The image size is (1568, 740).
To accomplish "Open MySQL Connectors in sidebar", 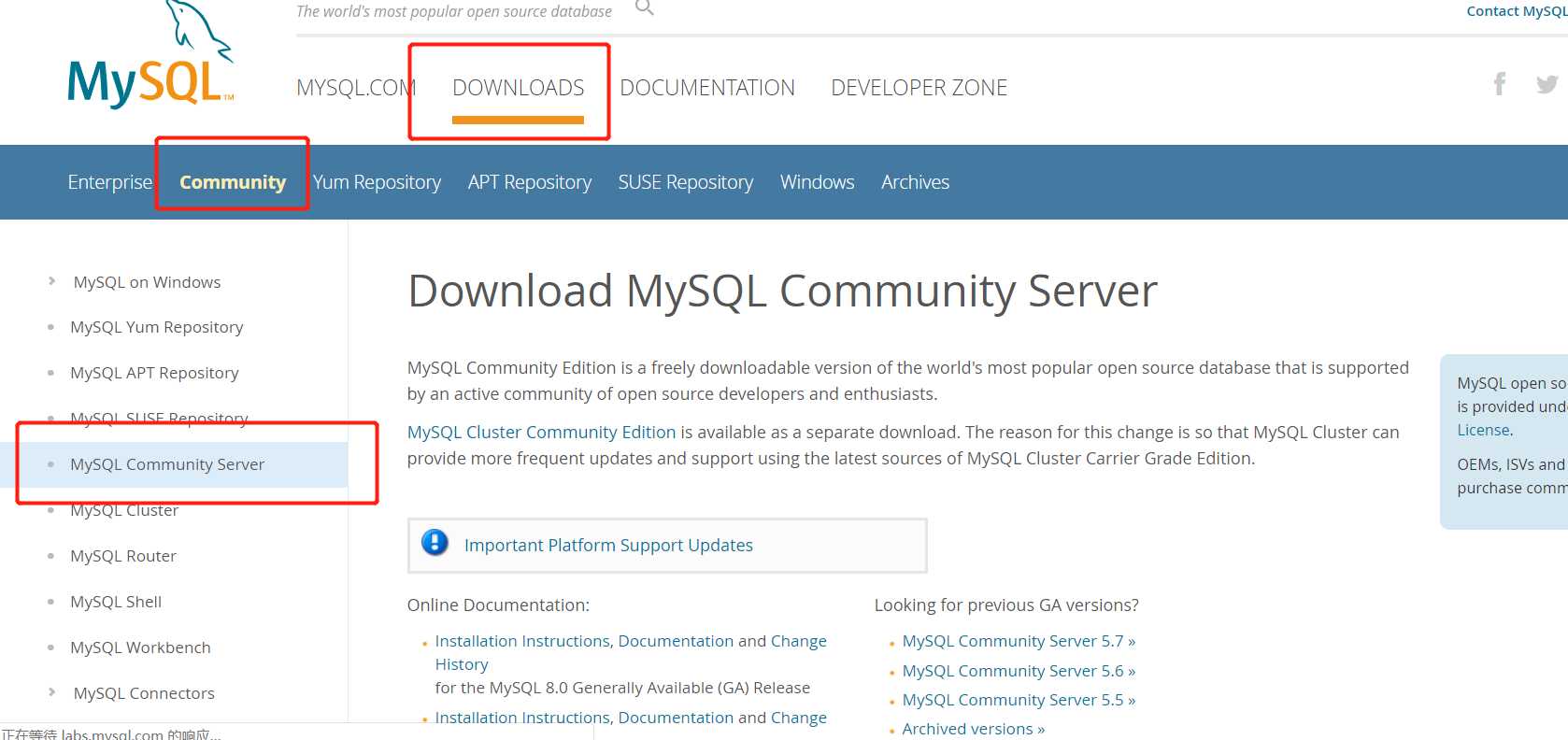I will 144,693.
